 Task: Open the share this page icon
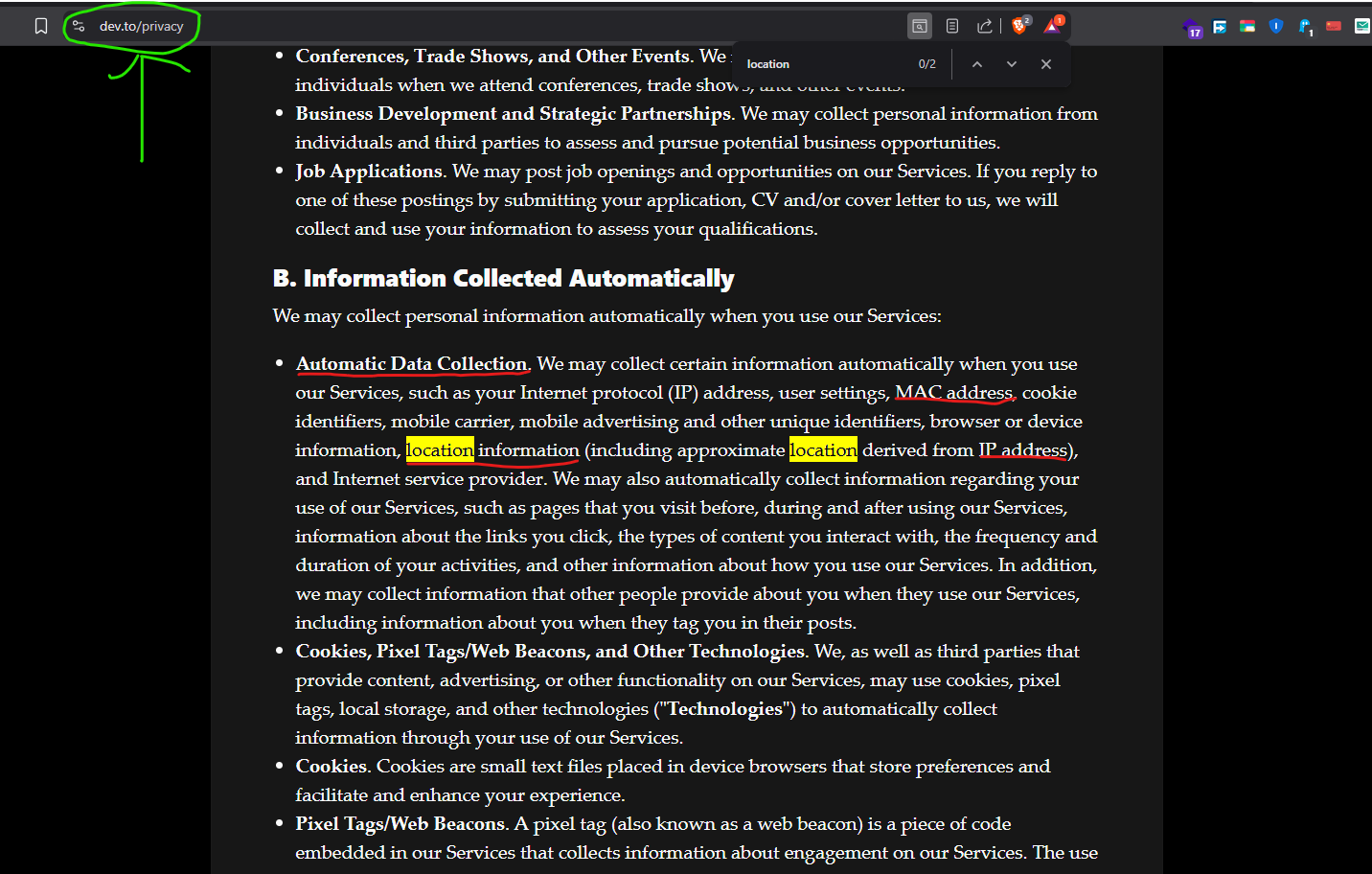coord(984,26)
